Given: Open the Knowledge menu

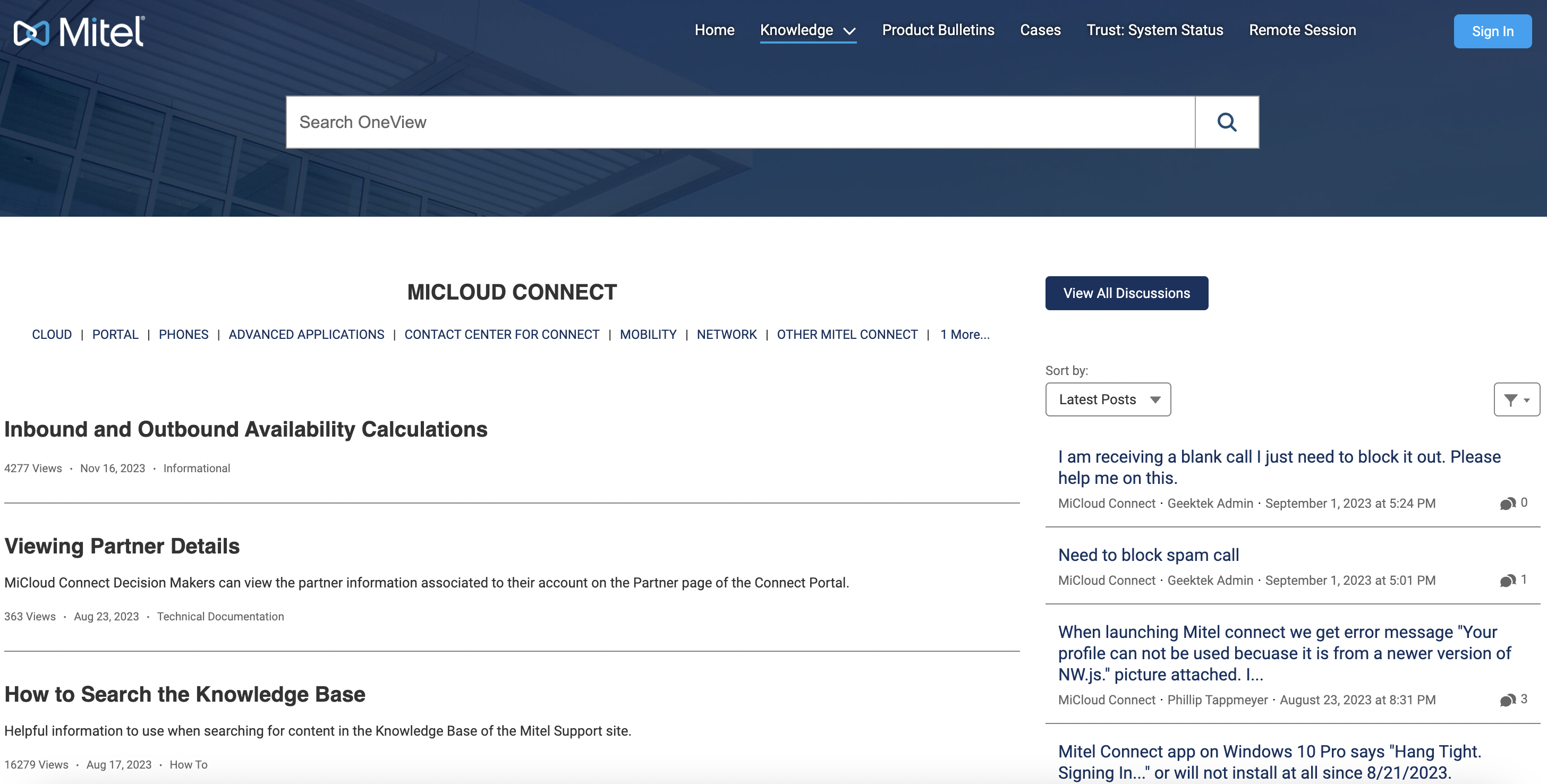Looking at the screenshot, I should [x=796, y=30].
